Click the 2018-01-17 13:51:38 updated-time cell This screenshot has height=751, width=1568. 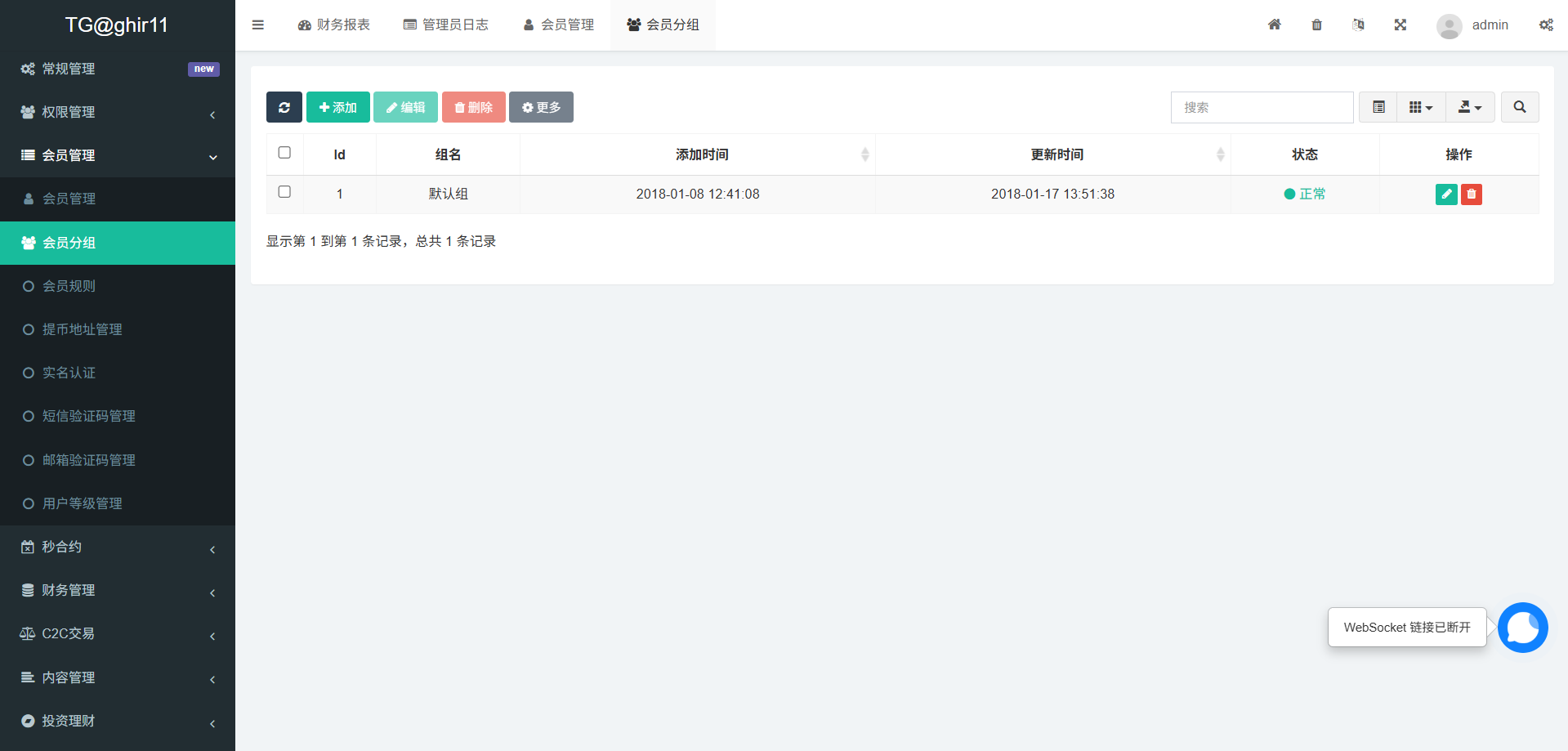[x=1053, y=194]
